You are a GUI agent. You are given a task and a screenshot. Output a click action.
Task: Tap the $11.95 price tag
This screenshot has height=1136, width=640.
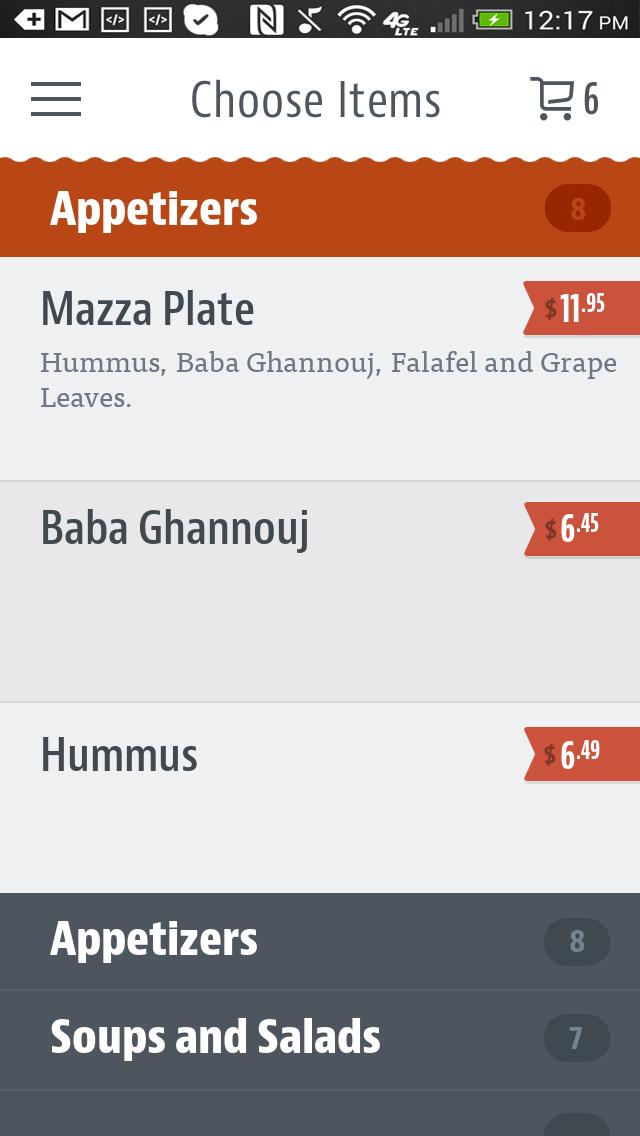tap(581, 308)
